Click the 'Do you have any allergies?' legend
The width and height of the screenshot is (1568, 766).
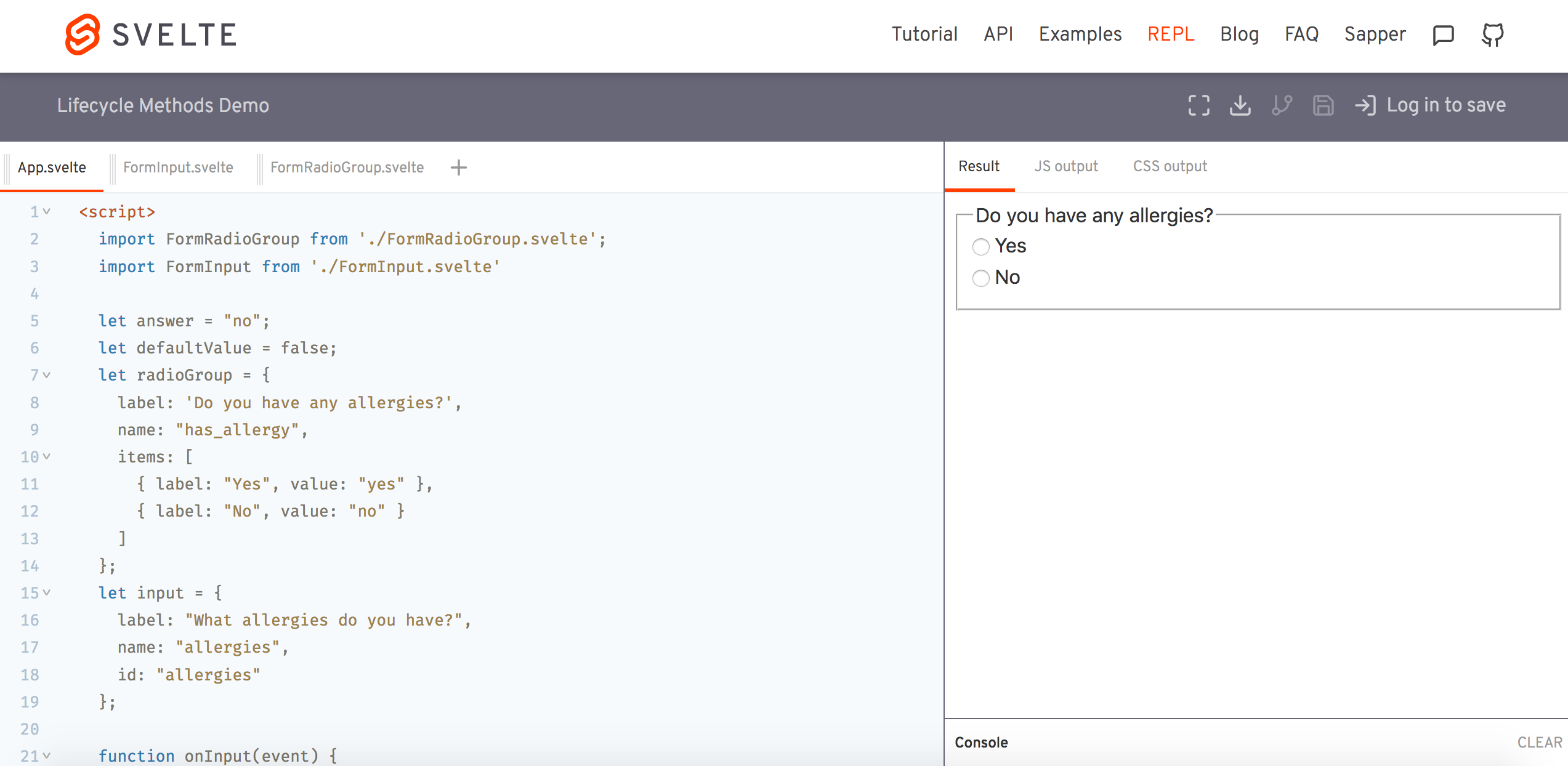1094,215
